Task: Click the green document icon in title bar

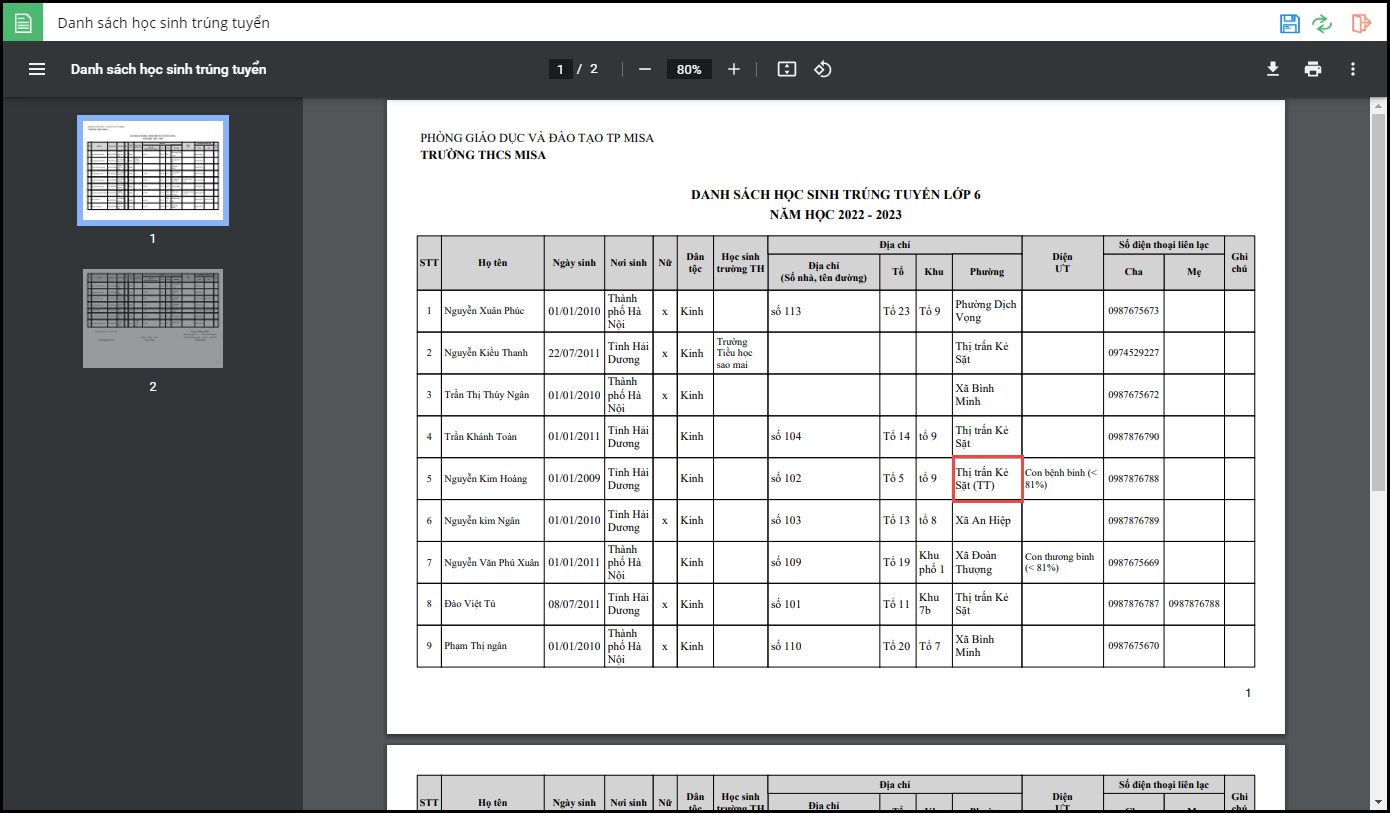Action: point(22,22)
